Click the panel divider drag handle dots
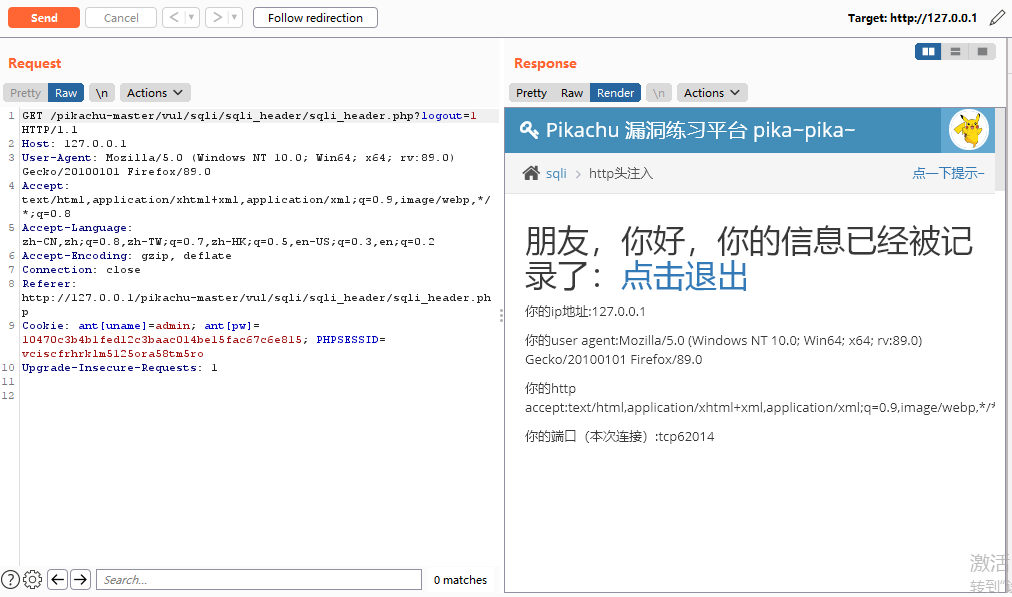The height and width of the screenshot is (597, 1012). click(501, 316)
